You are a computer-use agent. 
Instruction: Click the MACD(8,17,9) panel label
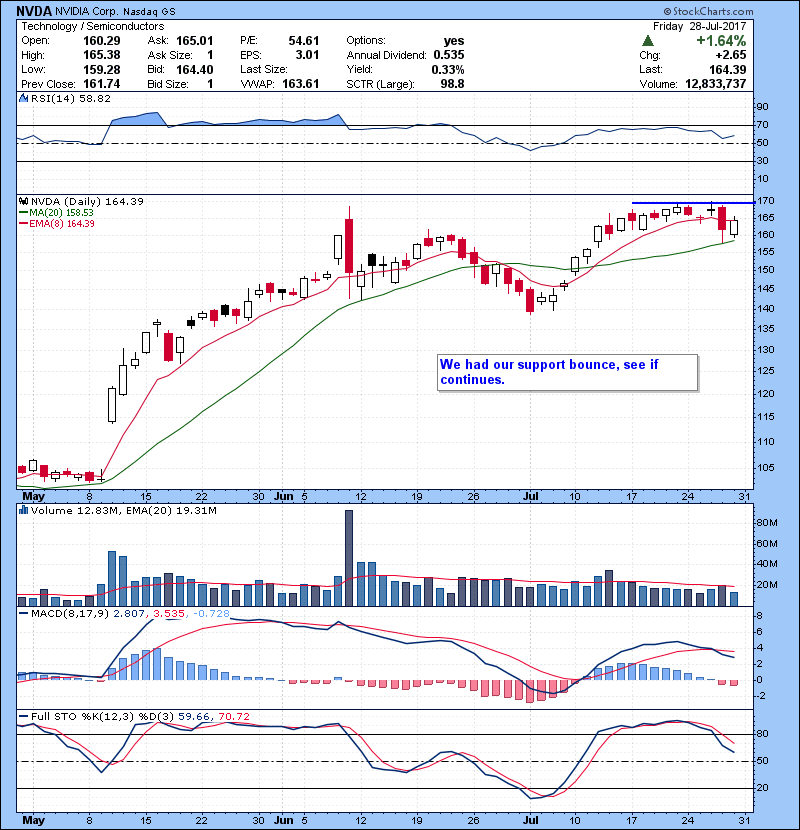70,614
